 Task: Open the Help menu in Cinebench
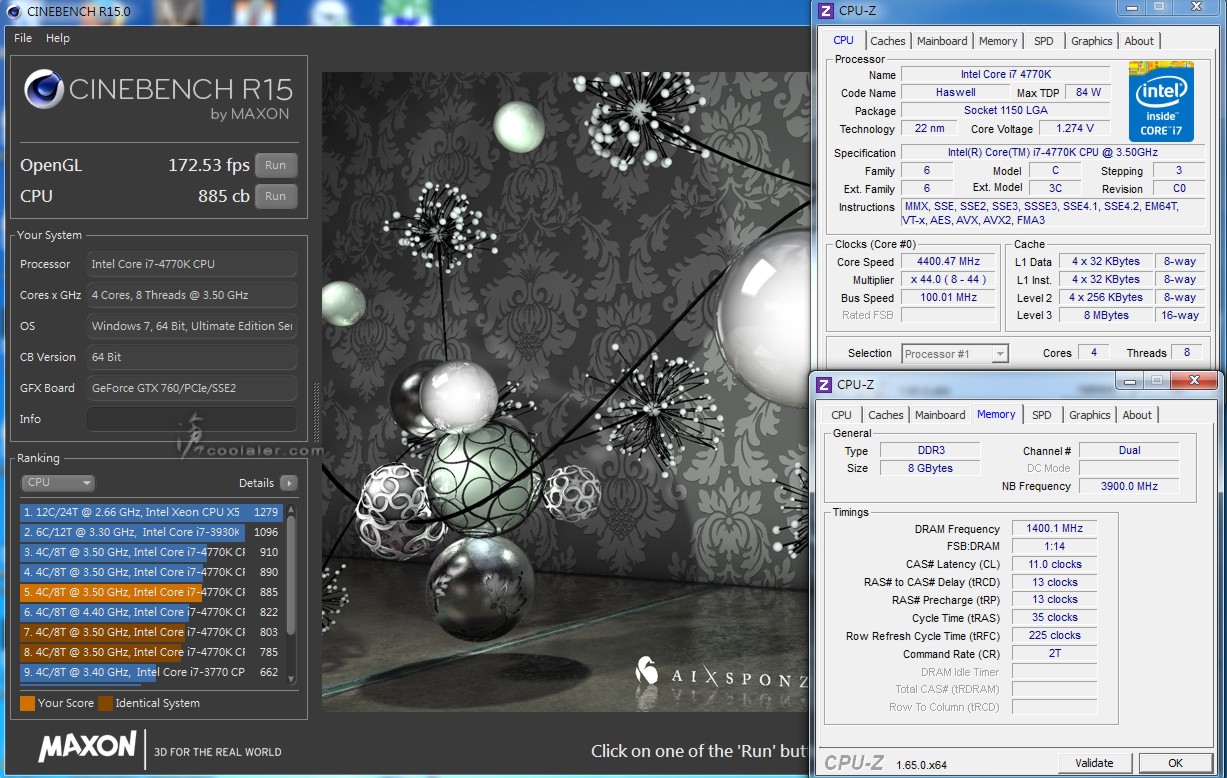[58, 38]
